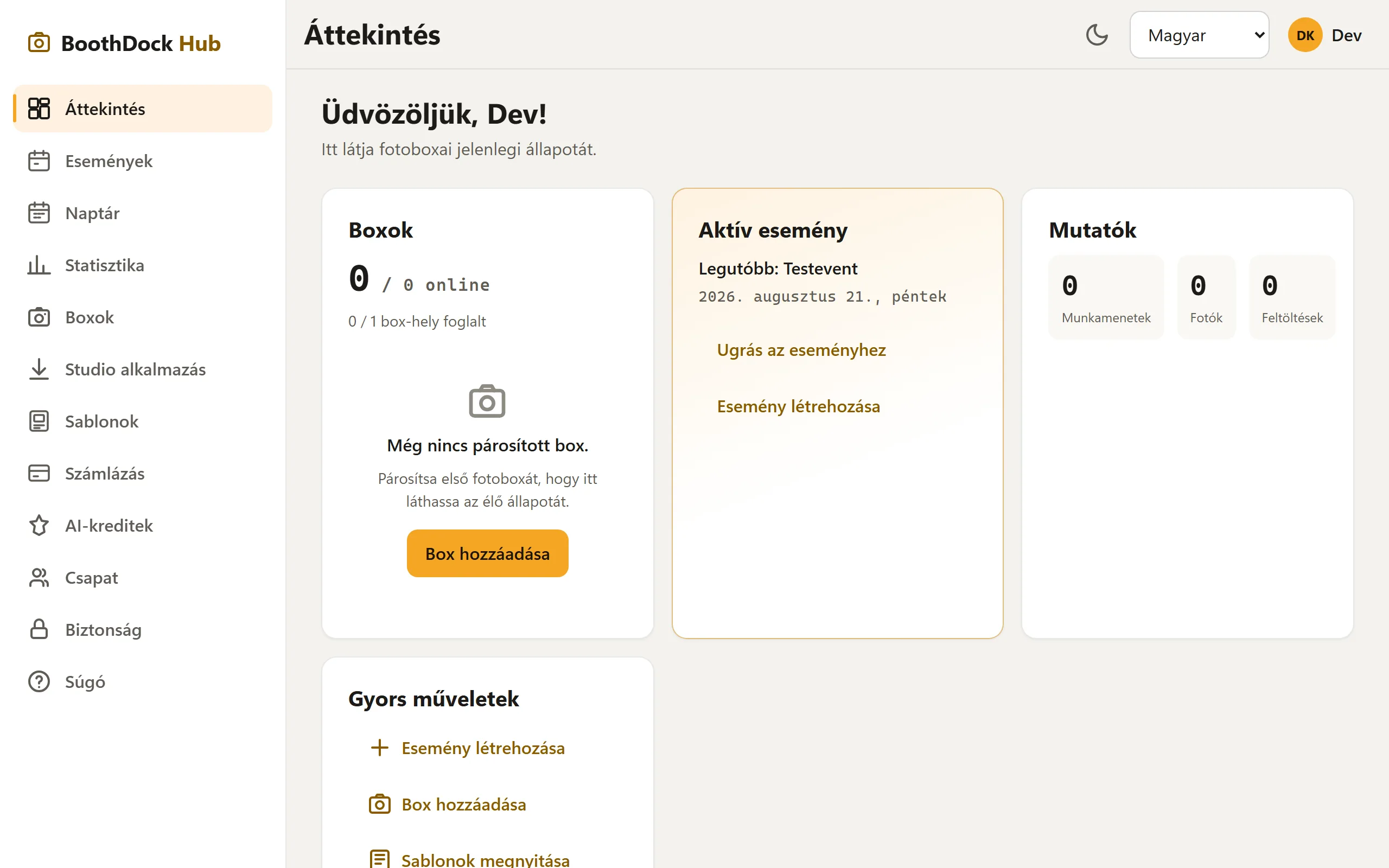Follow the Ugrás az eseményhez link
The height and width of the screenshot is (868, 1389).
pyautogui.click(x=801, y=350)
